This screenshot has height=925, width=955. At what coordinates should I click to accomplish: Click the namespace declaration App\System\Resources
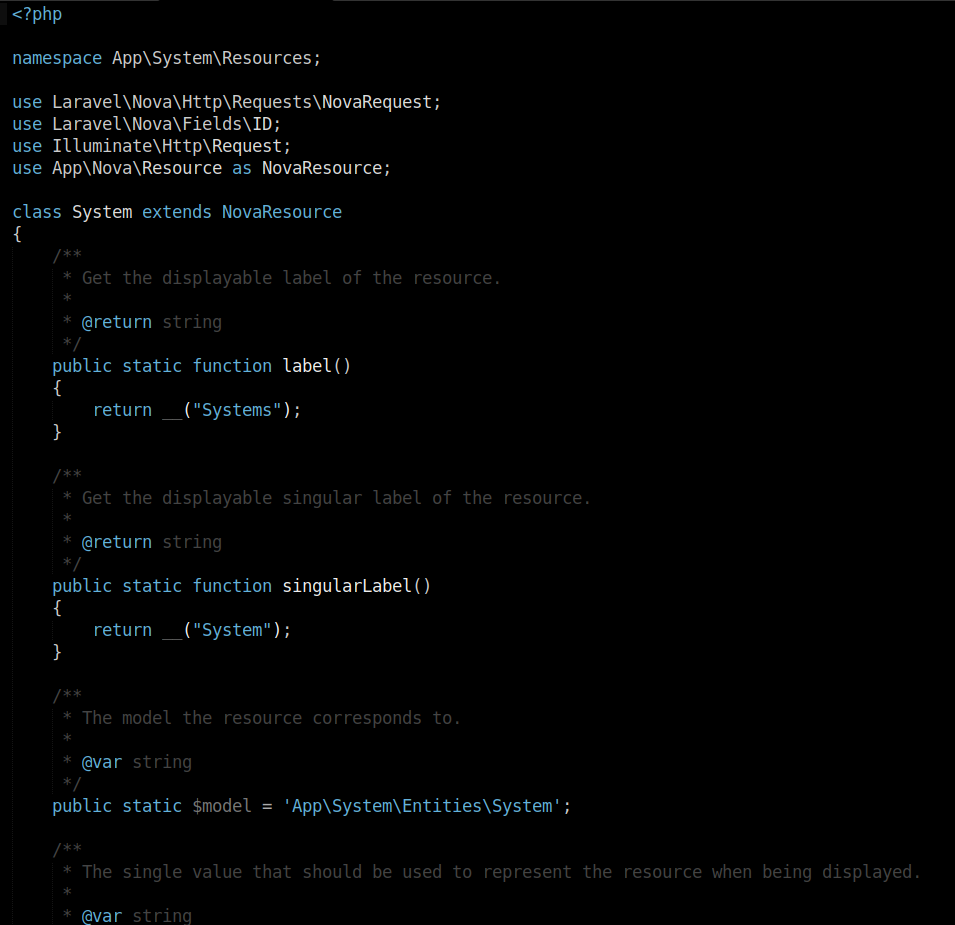(215, 57)
